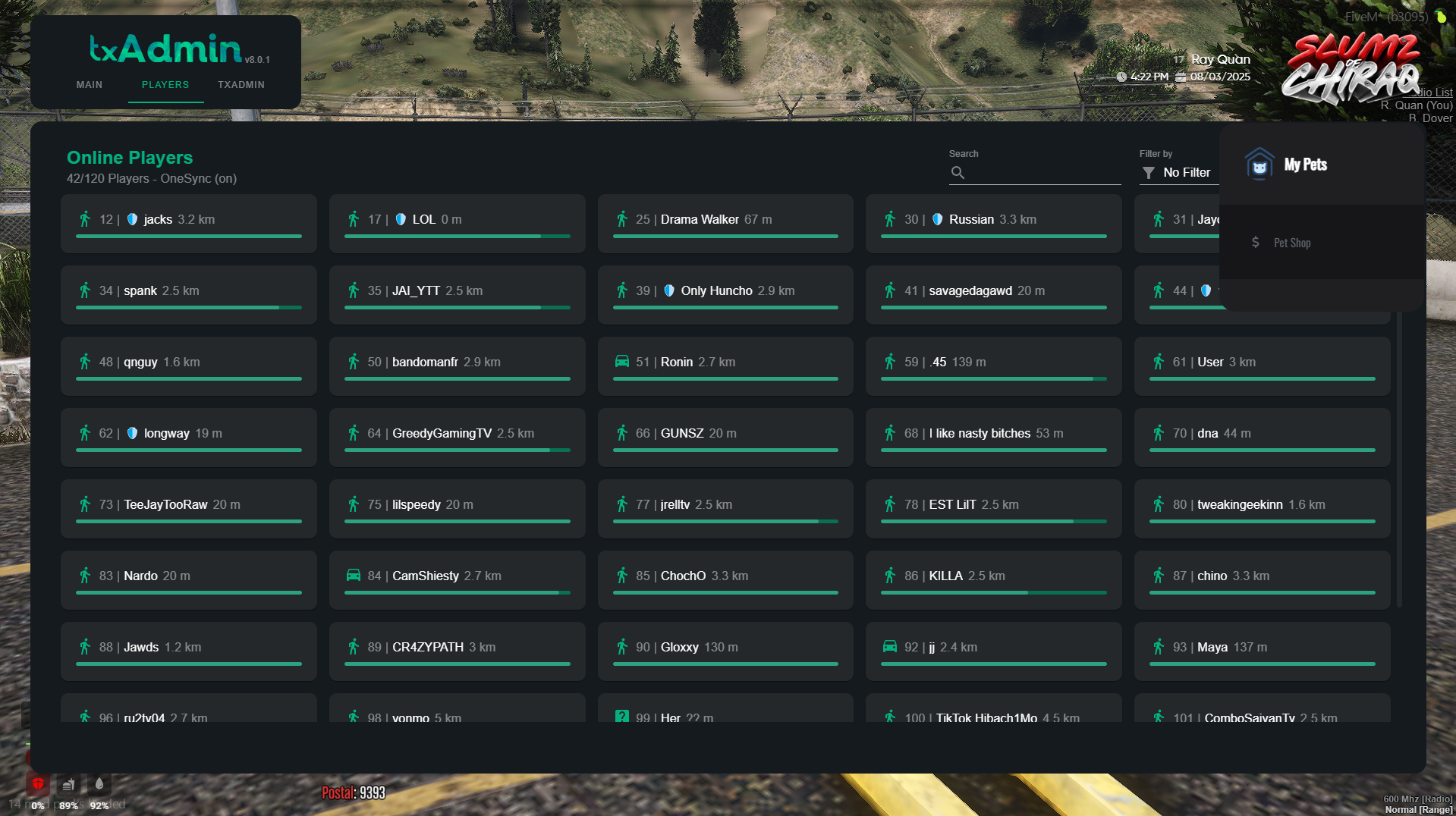Open the Pet Shop entry
The width and height of the screenshot is (1456, 816).
[1291, 243]
